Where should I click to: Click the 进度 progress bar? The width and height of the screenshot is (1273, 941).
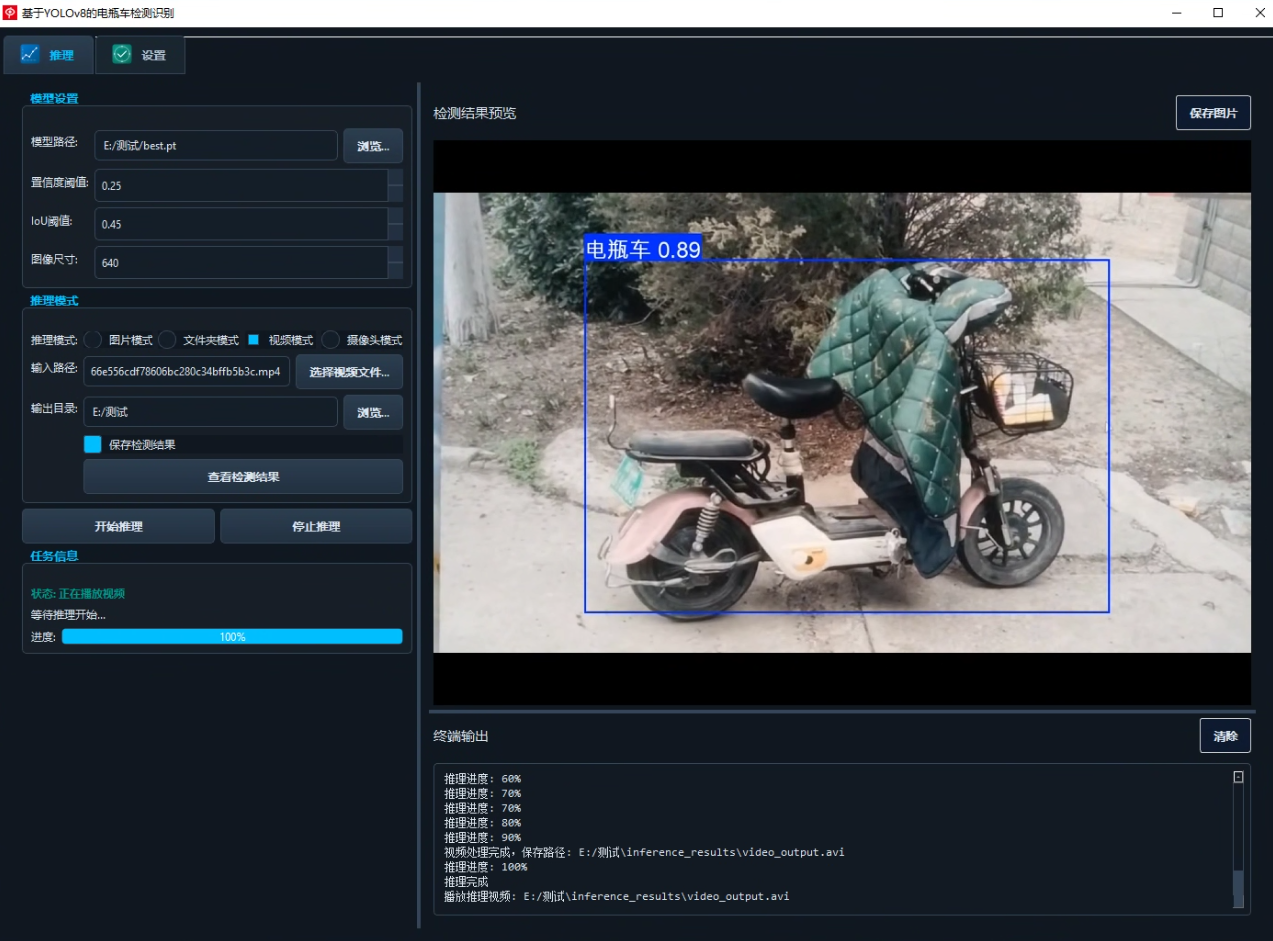[232, 637]
